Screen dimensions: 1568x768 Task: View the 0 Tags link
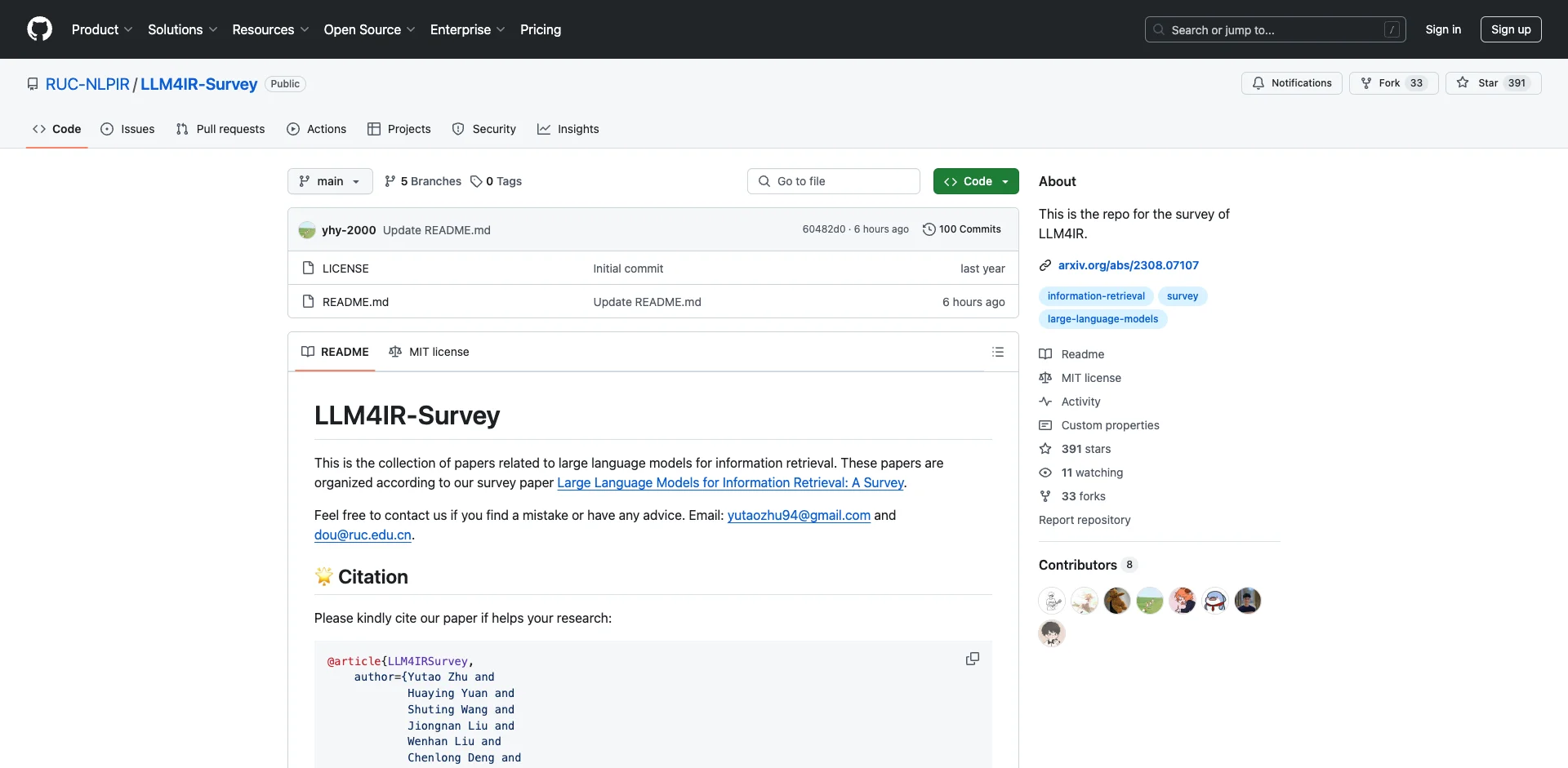(x=497, y=181)
